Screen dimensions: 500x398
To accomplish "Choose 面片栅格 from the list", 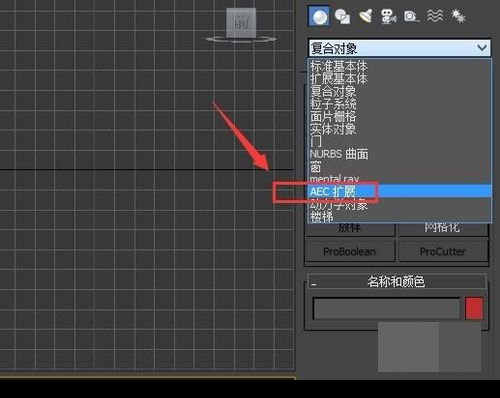I will (399, 117).
